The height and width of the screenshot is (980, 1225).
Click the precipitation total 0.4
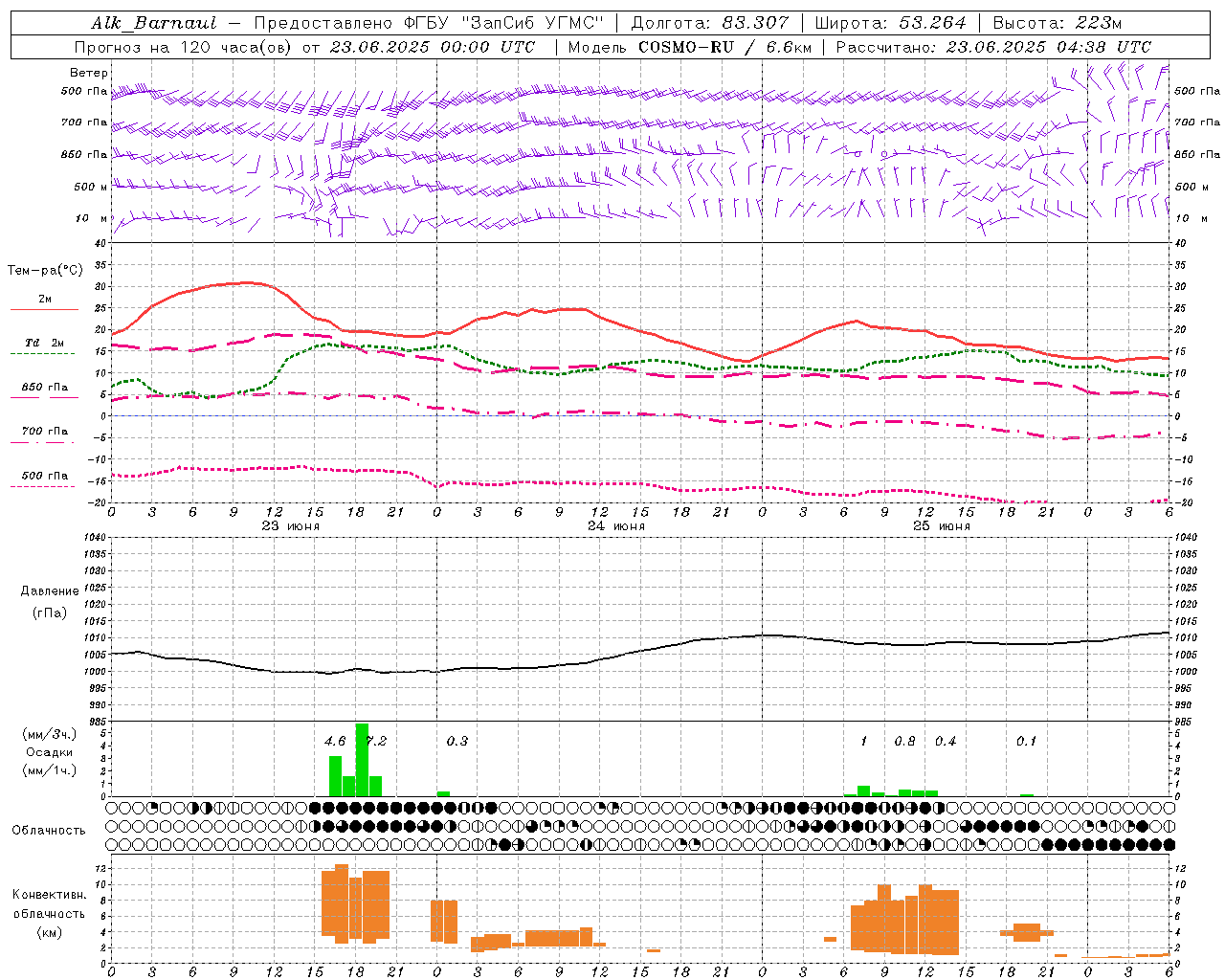point(946,741)
